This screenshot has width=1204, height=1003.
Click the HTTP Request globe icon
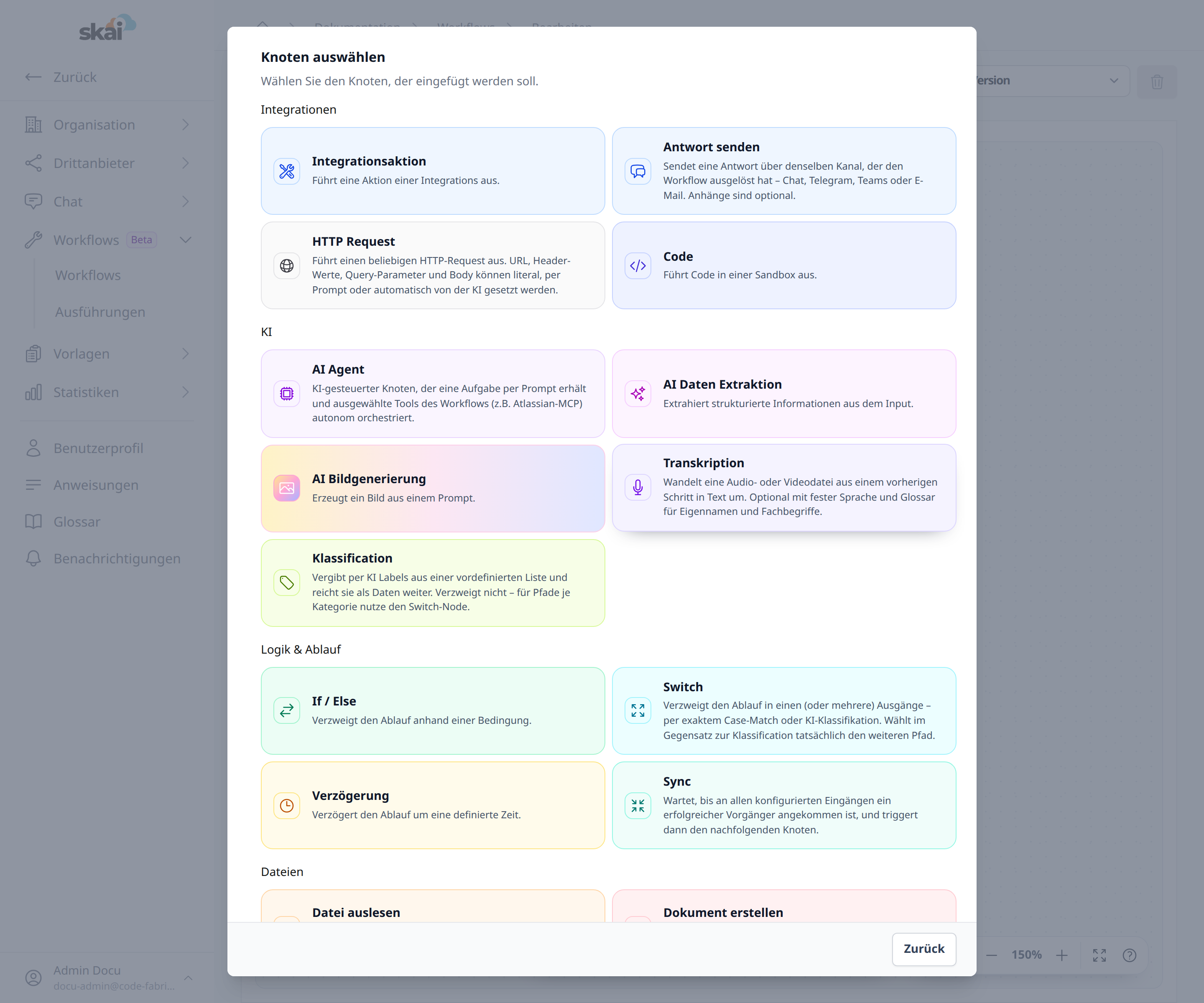(x=287, y=265)
